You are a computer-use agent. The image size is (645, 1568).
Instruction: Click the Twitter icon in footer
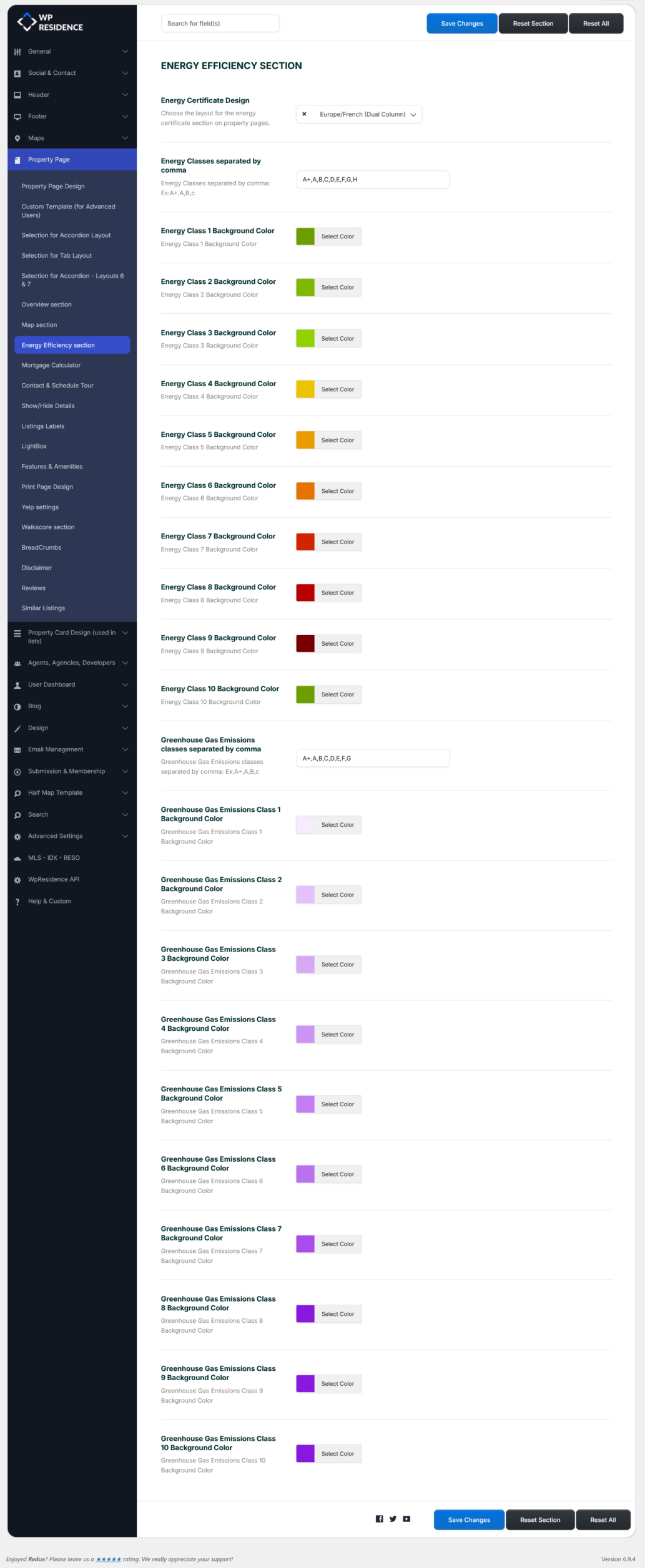point(393,1519)
